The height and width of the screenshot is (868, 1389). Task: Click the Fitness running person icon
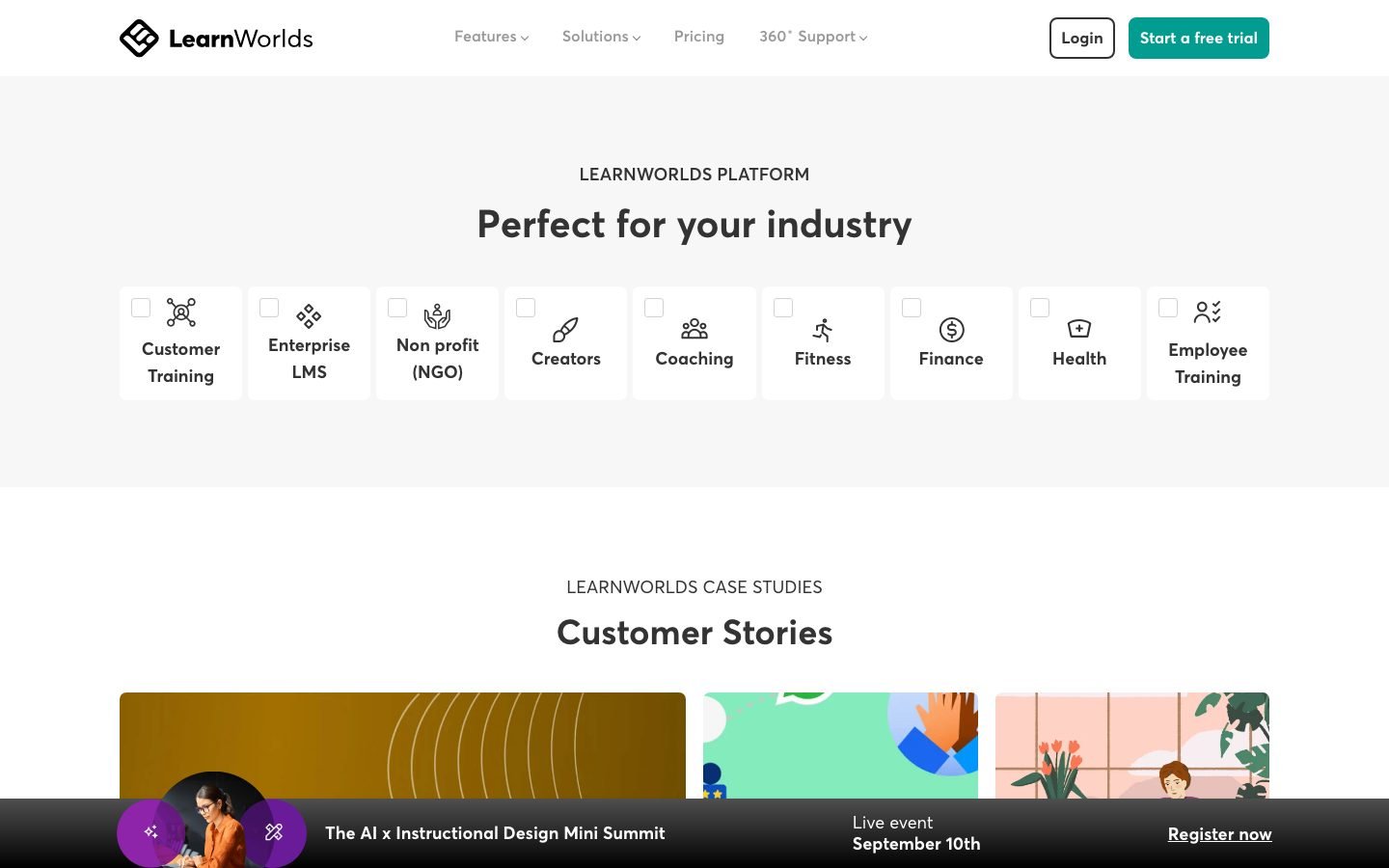pos(823,330)
